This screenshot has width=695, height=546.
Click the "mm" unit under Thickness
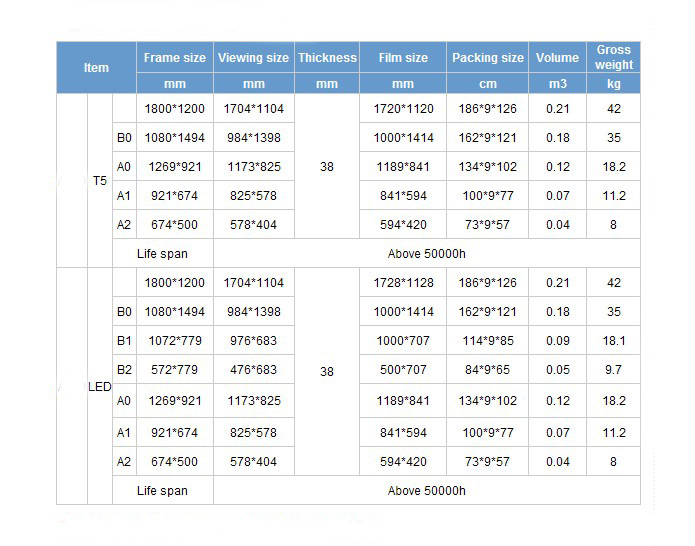[x=327, y=84]
